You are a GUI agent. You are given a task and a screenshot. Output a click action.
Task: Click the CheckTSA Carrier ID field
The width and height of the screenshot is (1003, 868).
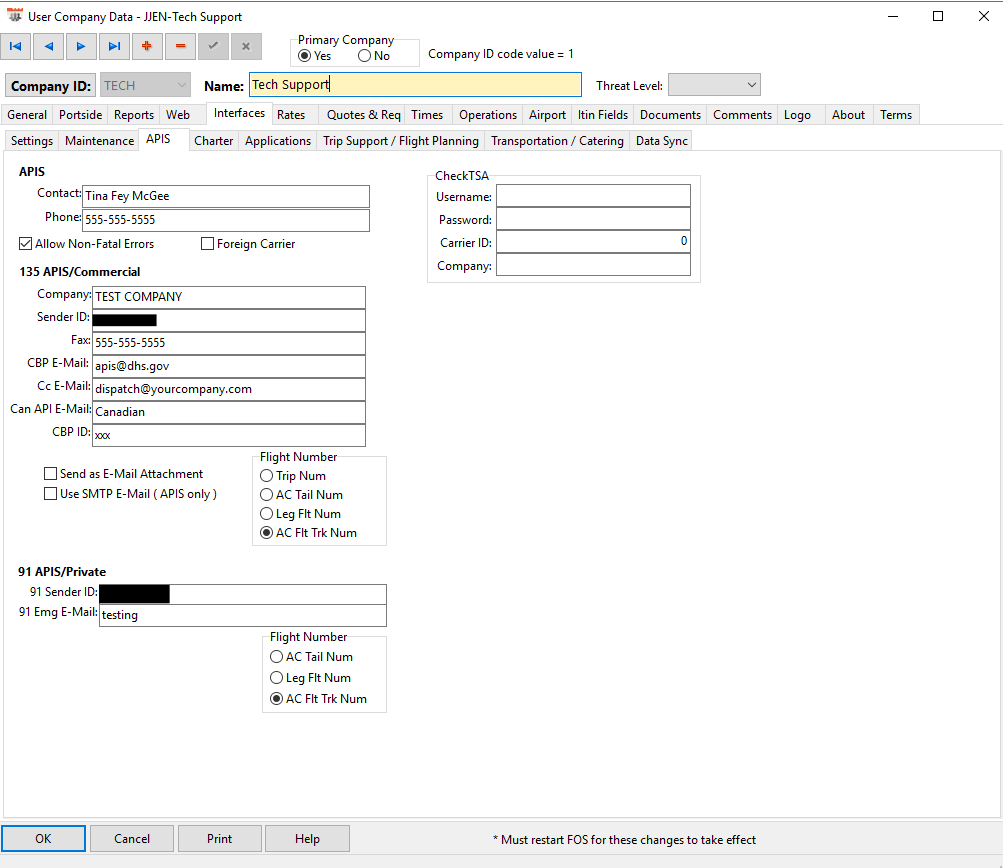coord(594,242)
